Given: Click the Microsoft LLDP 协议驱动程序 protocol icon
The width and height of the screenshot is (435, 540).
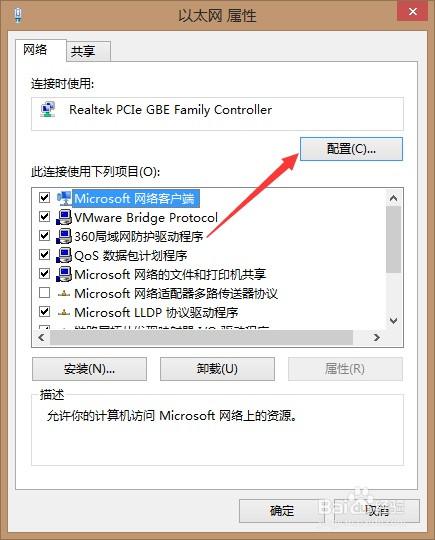Looking at the screenshot, I should point(64,313).
